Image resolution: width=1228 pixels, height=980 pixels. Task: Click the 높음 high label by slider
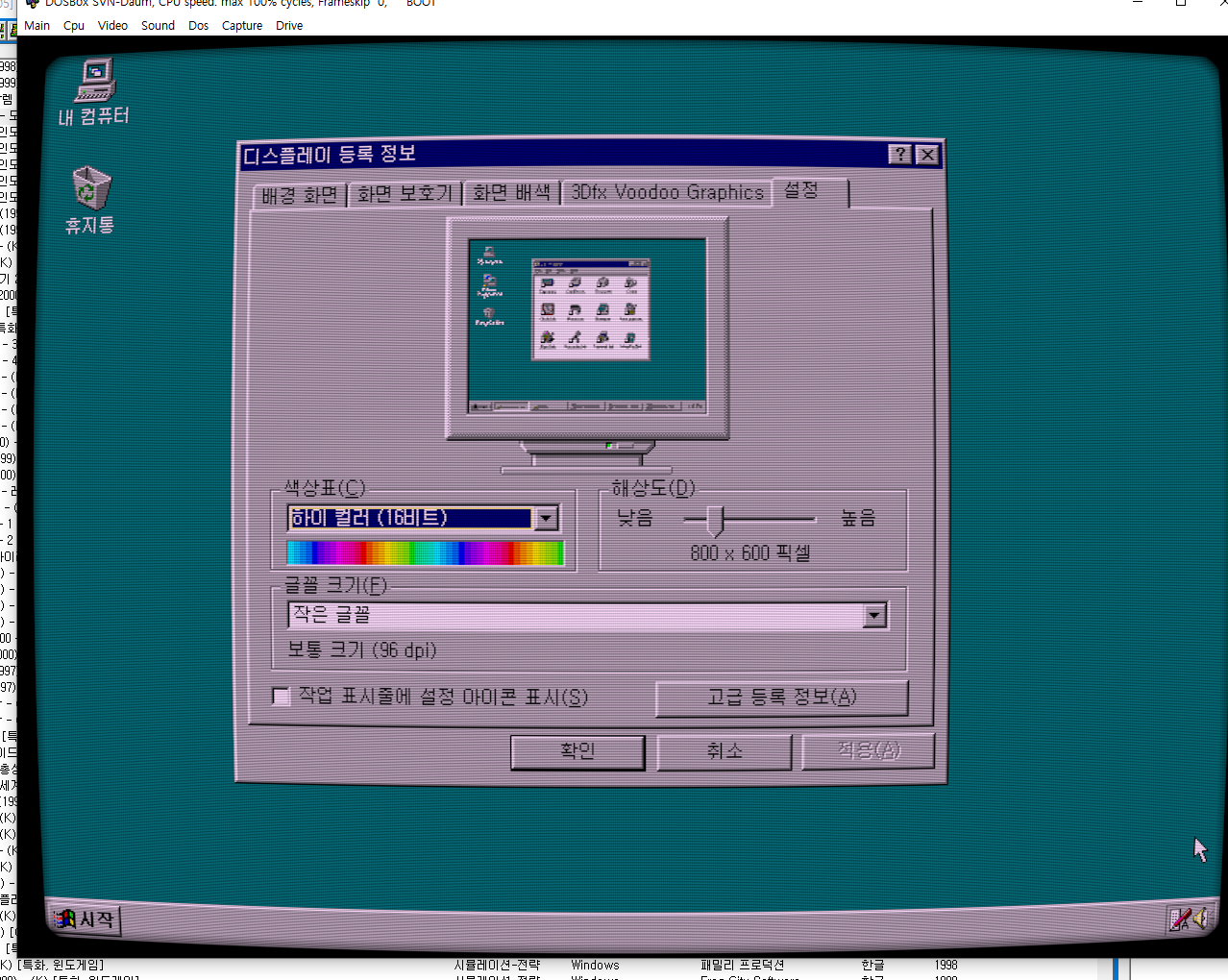point(858,519)
